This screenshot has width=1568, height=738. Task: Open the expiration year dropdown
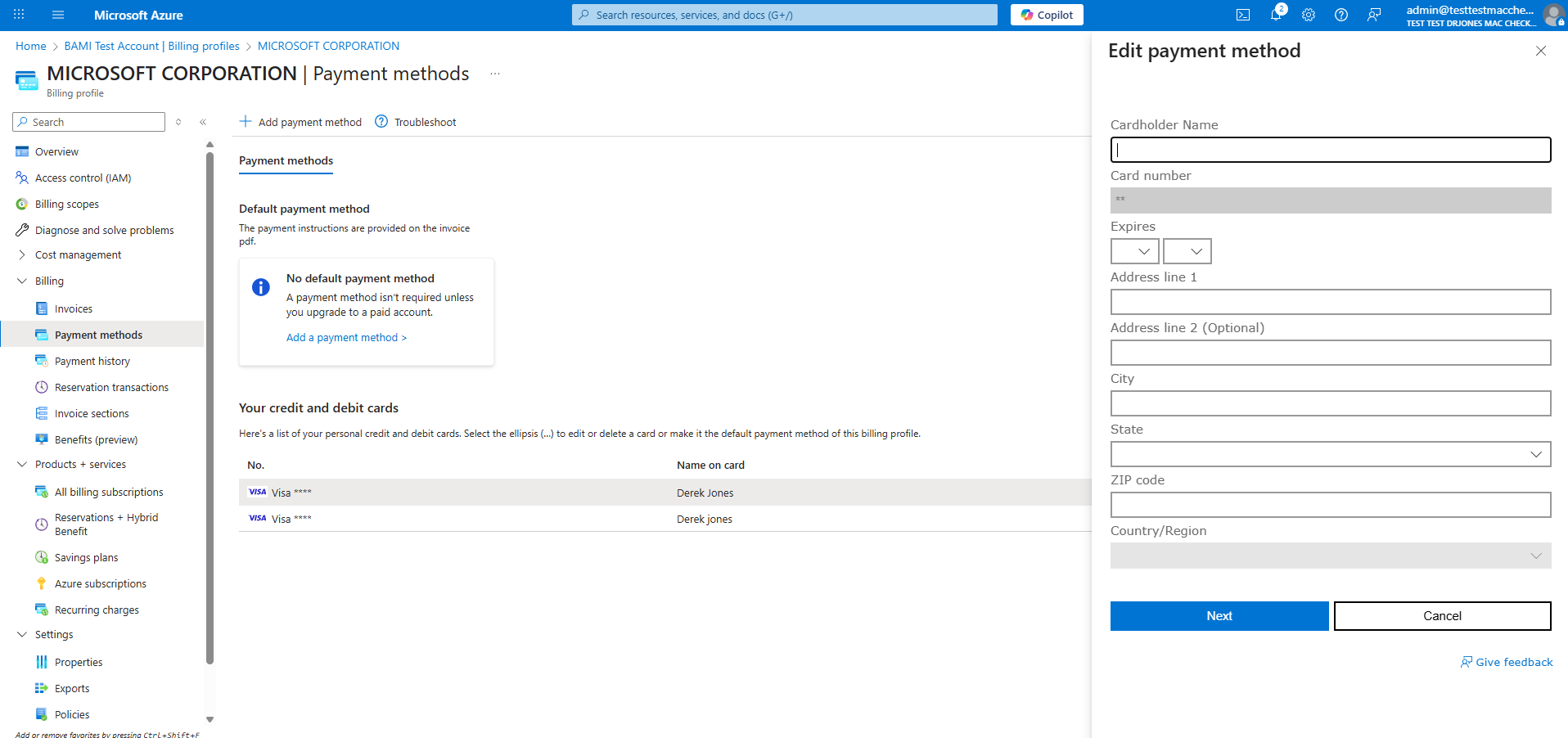click(1187, 251)
